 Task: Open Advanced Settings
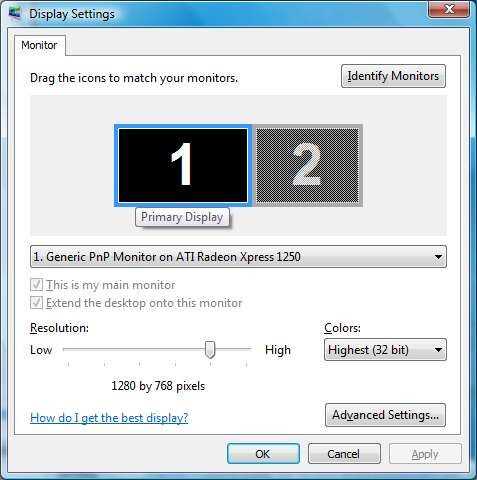coord(385,415)
